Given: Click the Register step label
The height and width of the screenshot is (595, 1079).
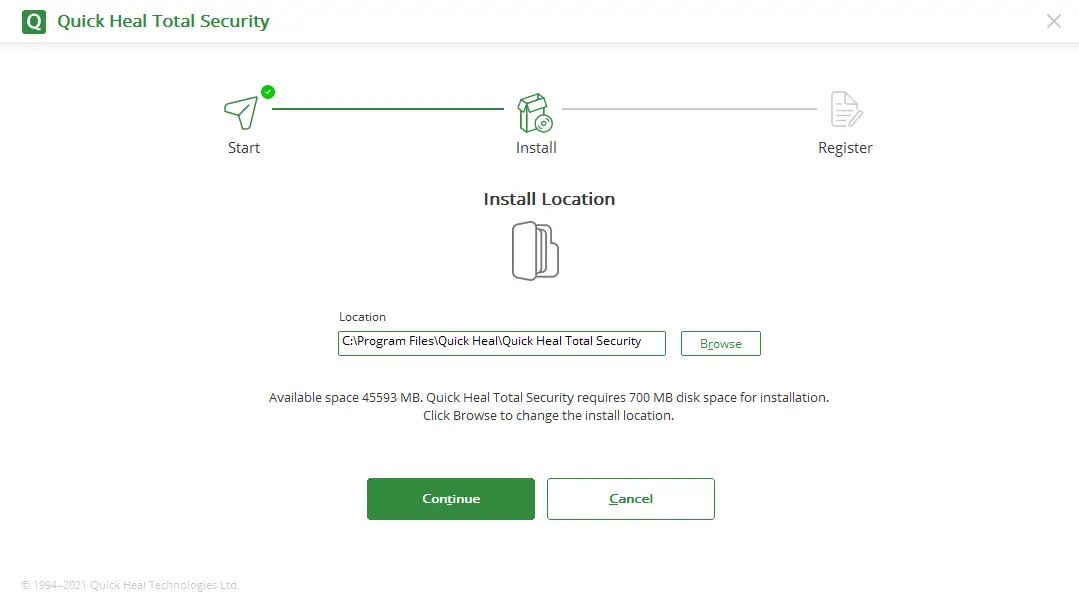Looking at the screenshot, I should pyautogui.click(x=845, y=148).
